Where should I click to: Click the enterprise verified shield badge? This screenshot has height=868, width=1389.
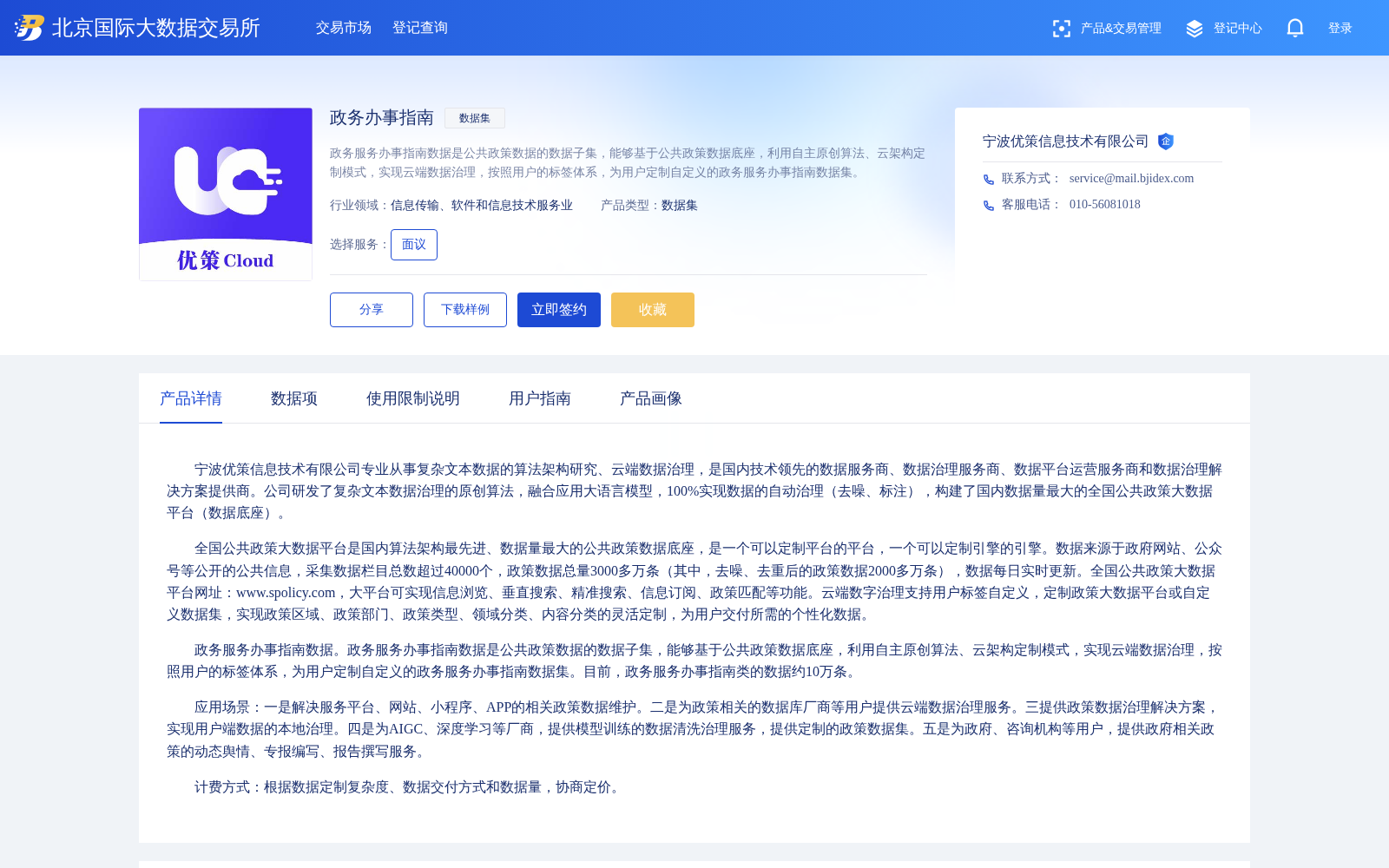[1166, 141]
